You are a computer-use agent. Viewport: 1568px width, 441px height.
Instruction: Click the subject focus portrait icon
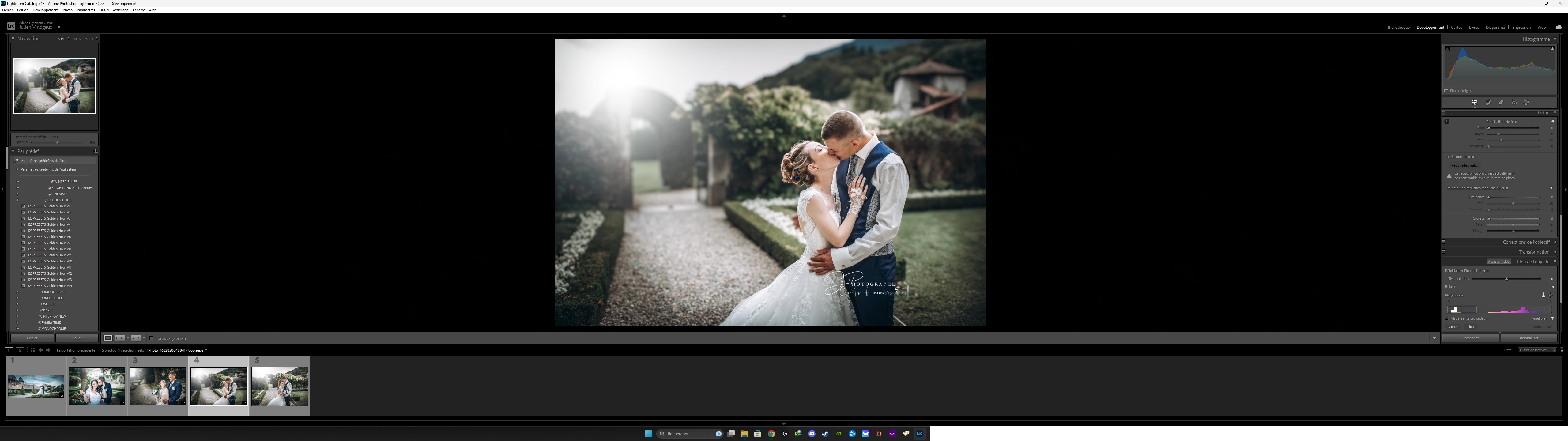pyautogui.click(x=1543, y=295)
